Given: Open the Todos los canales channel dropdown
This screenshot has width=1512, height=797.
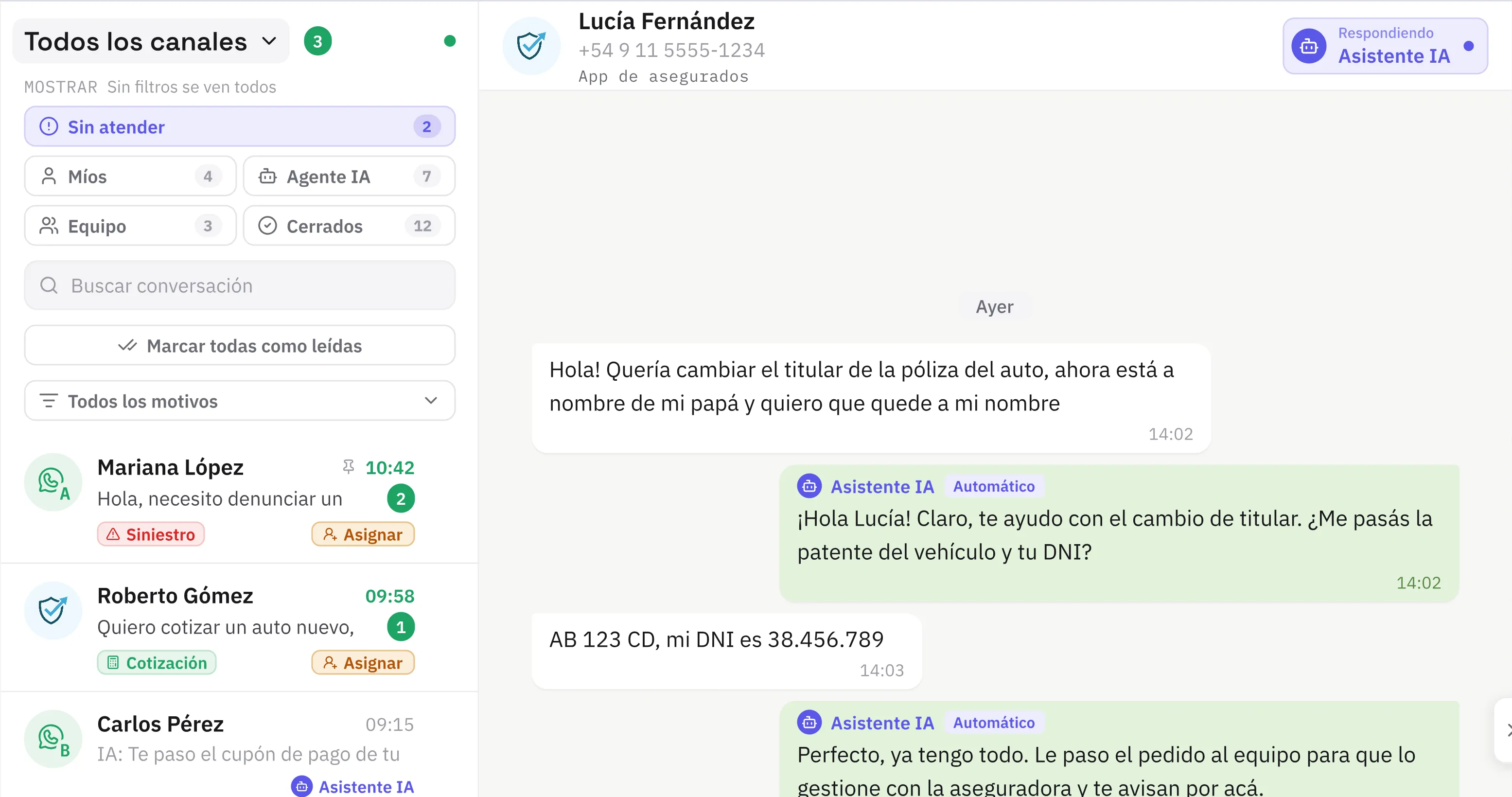Looking at the screenshot, I should pyautogui.click(x=151, y=42).
